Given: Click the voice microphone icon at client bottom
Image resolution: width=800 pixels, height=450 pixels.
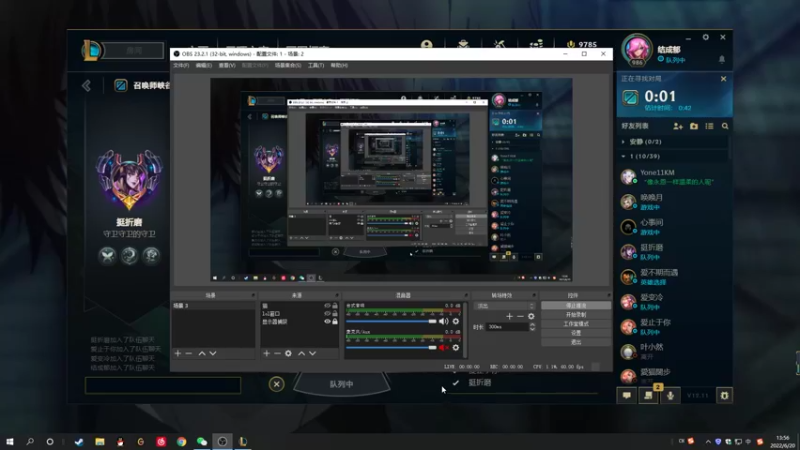Looking at the screenshot, I should 670,395.
